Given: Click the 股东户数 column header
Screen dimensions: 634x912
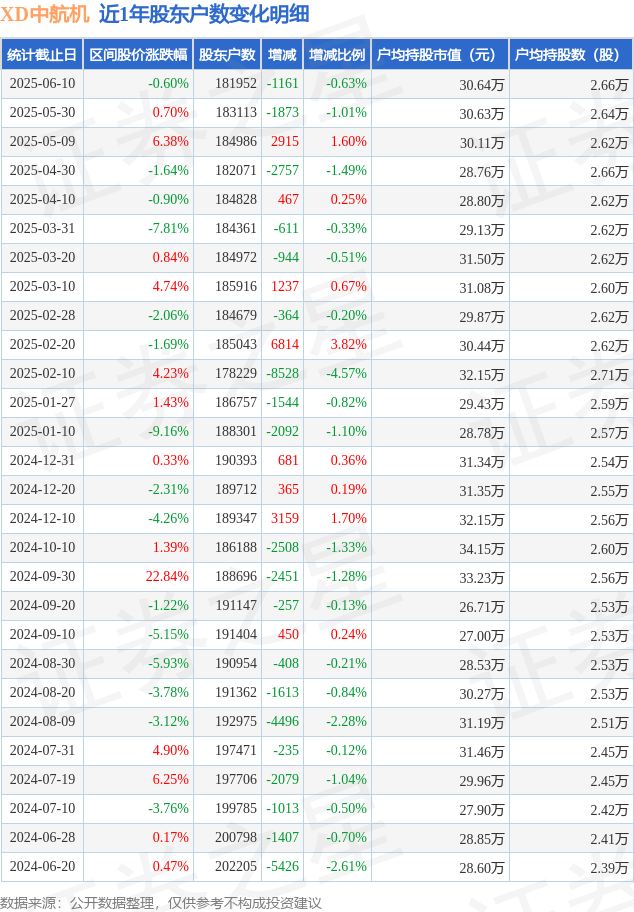Looking at the screenshot, I should coord(227,55).
